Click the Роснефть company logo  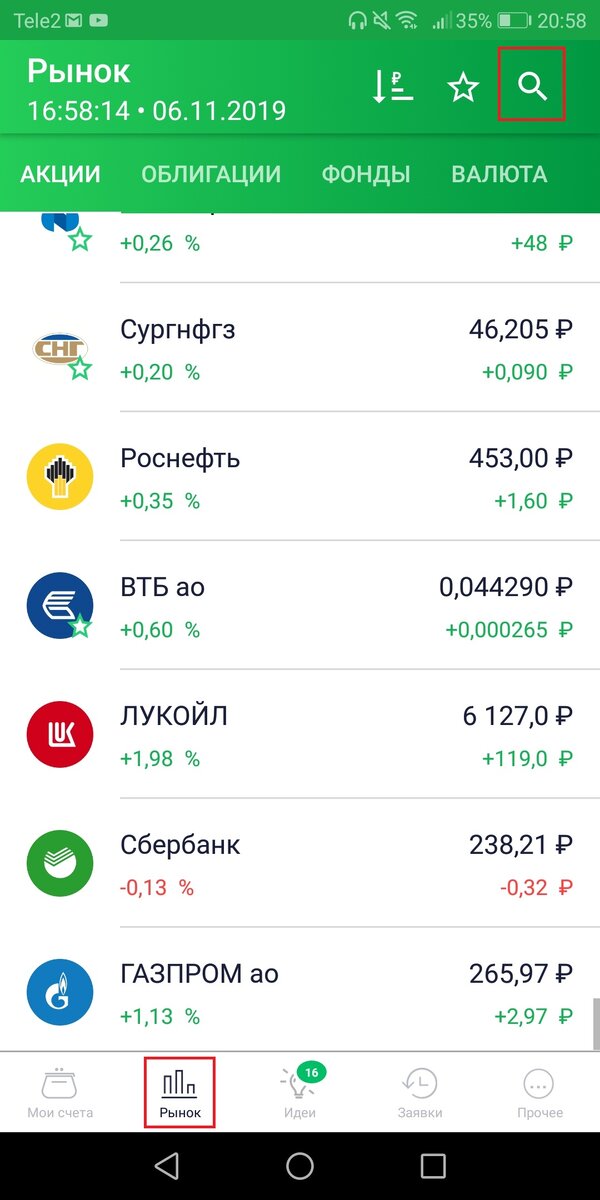click(x=60, y=477)
